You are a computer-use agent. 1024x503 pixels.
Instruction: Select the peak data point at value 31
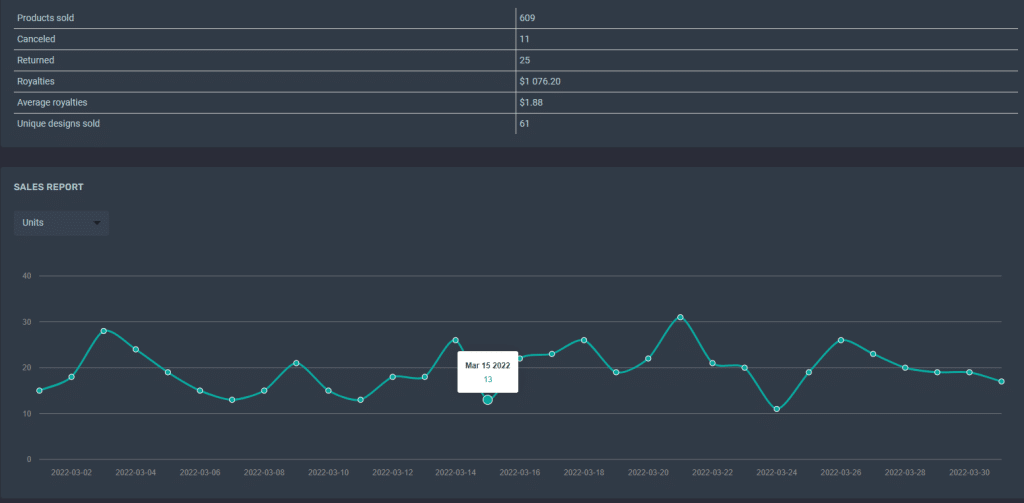coord(680,317)
